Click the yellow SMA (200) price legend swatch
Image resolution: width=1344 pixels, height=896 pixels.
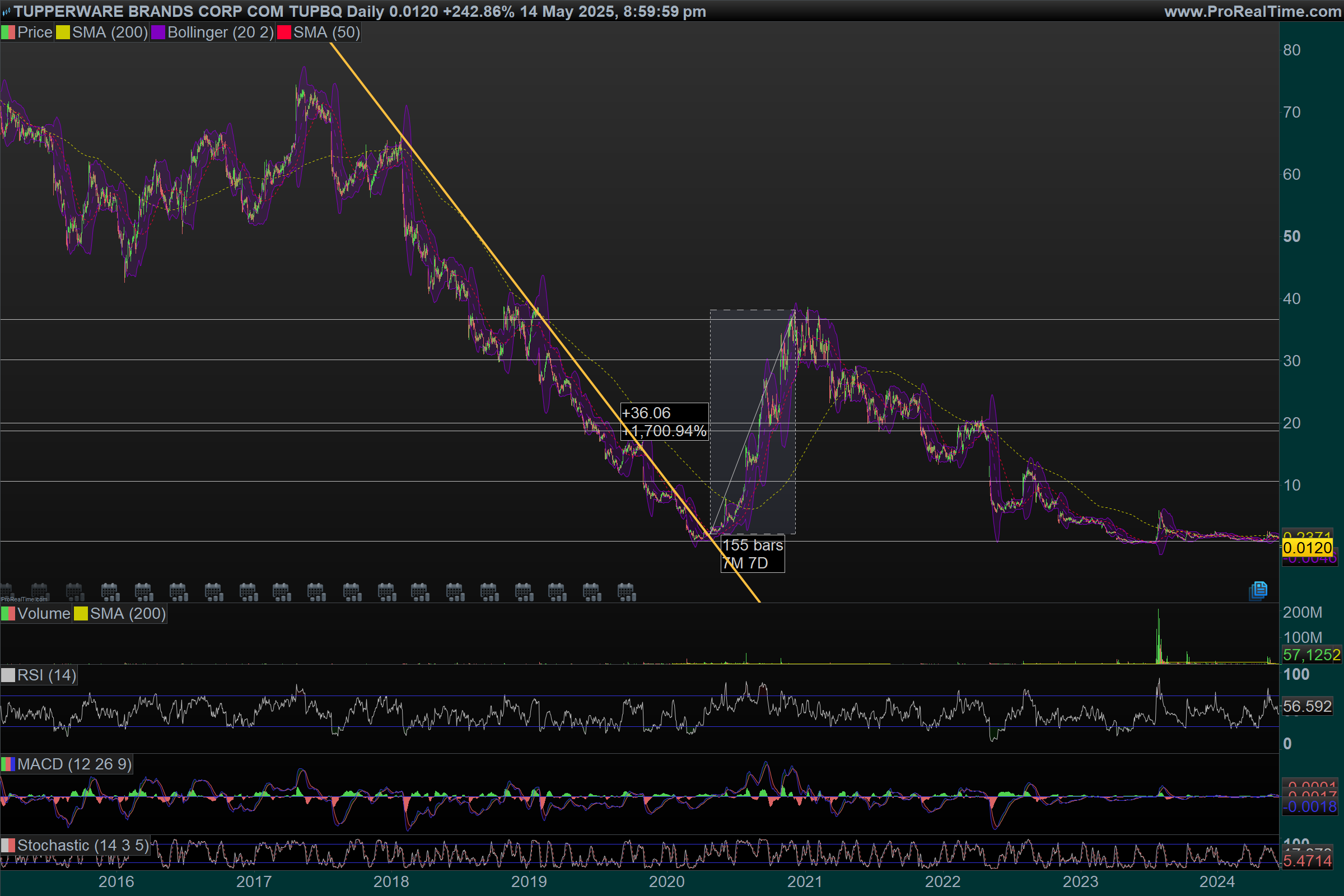tap(63, 32)
